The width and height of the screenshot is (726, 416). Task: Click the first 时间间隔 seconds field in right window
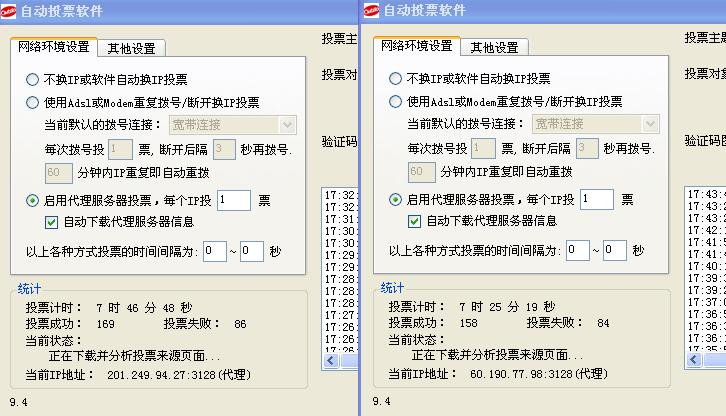point(577,251)
